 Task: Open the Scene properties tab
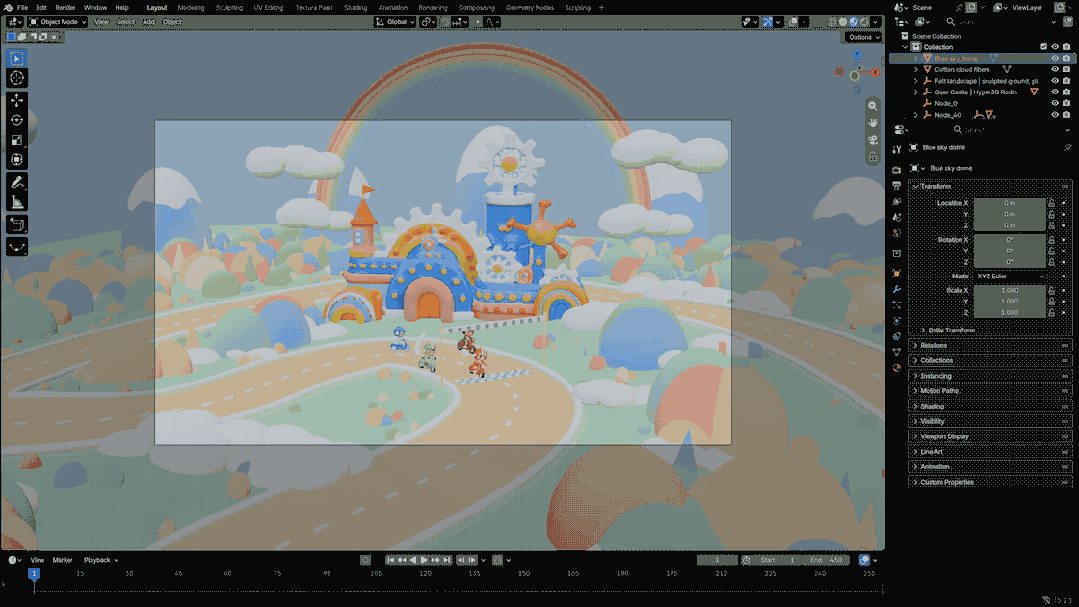pyautogui.click(x=897, y=217)
